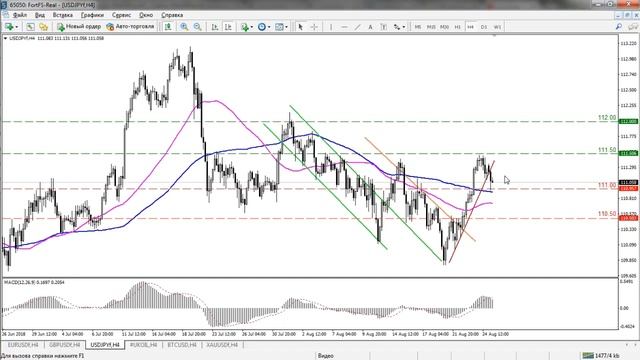Open the periodicity clock icon

pos(262,27)
